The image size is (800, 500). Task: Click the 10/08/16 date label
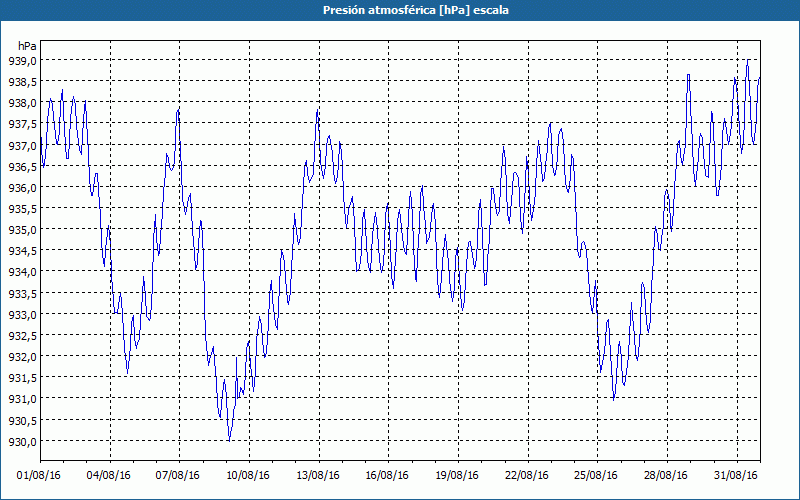[x=248, y=475]
